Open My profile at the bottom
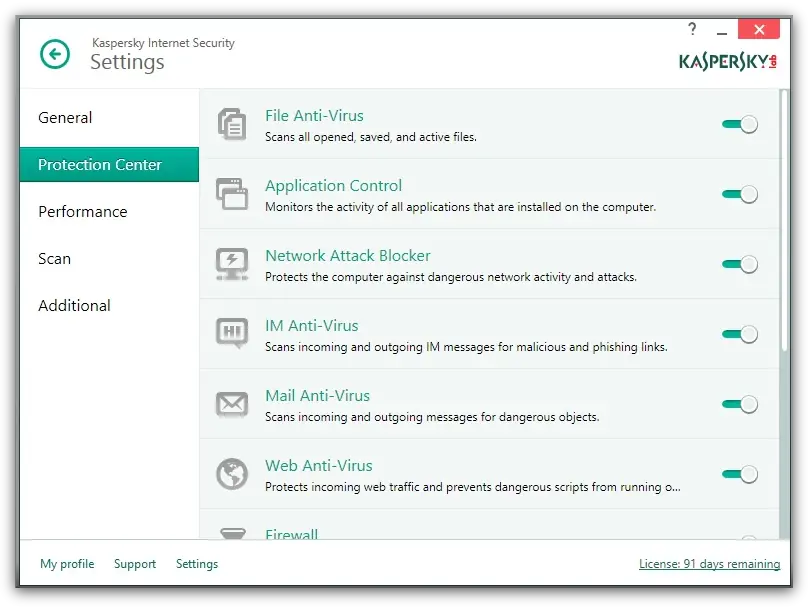 (x=67, y=564)
